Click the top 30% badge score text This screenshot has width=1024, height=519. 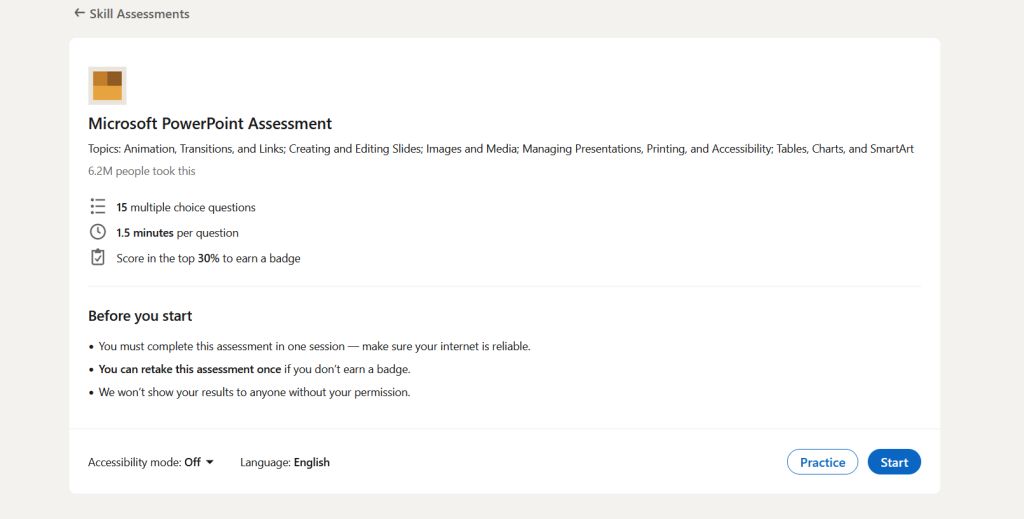point(208,258)
